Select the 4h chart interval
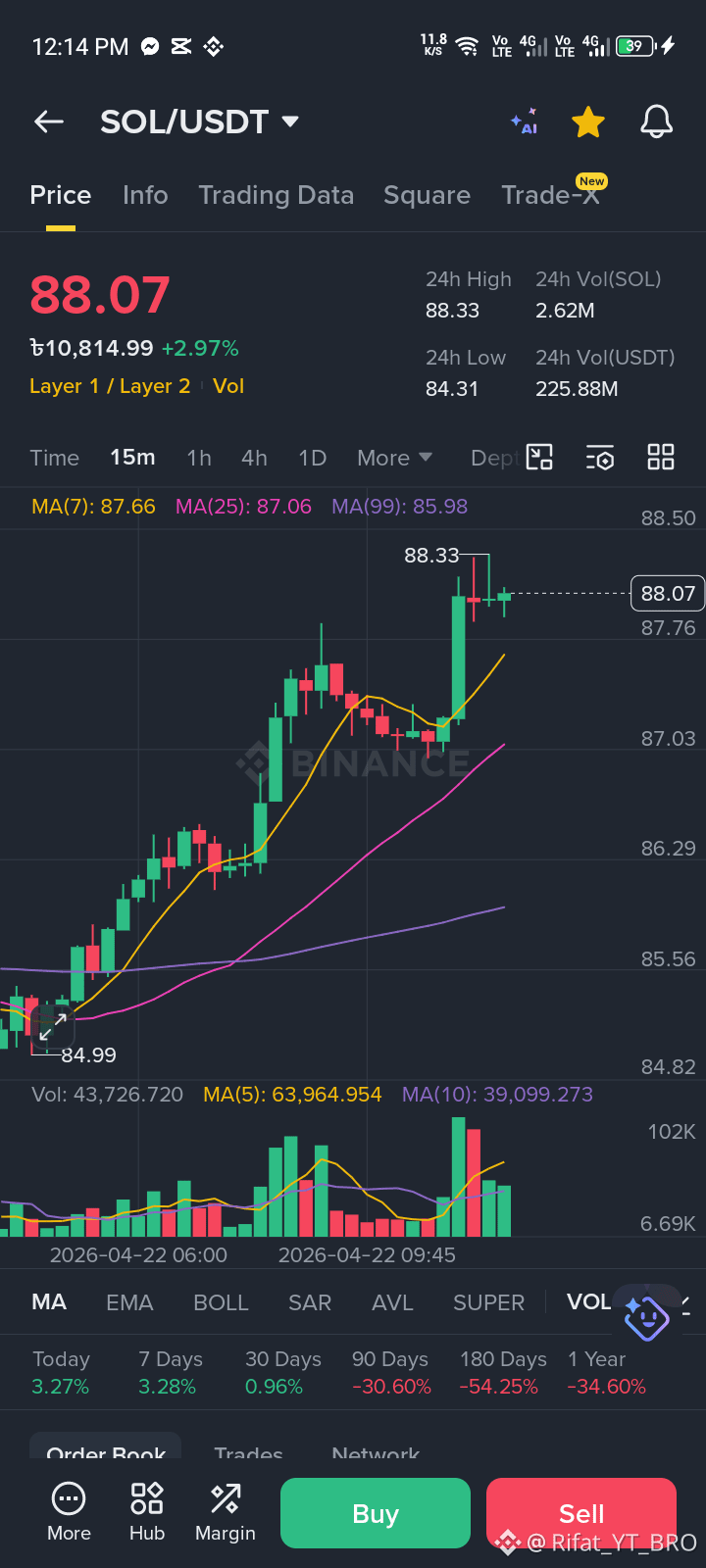 (x=254, y=458)
